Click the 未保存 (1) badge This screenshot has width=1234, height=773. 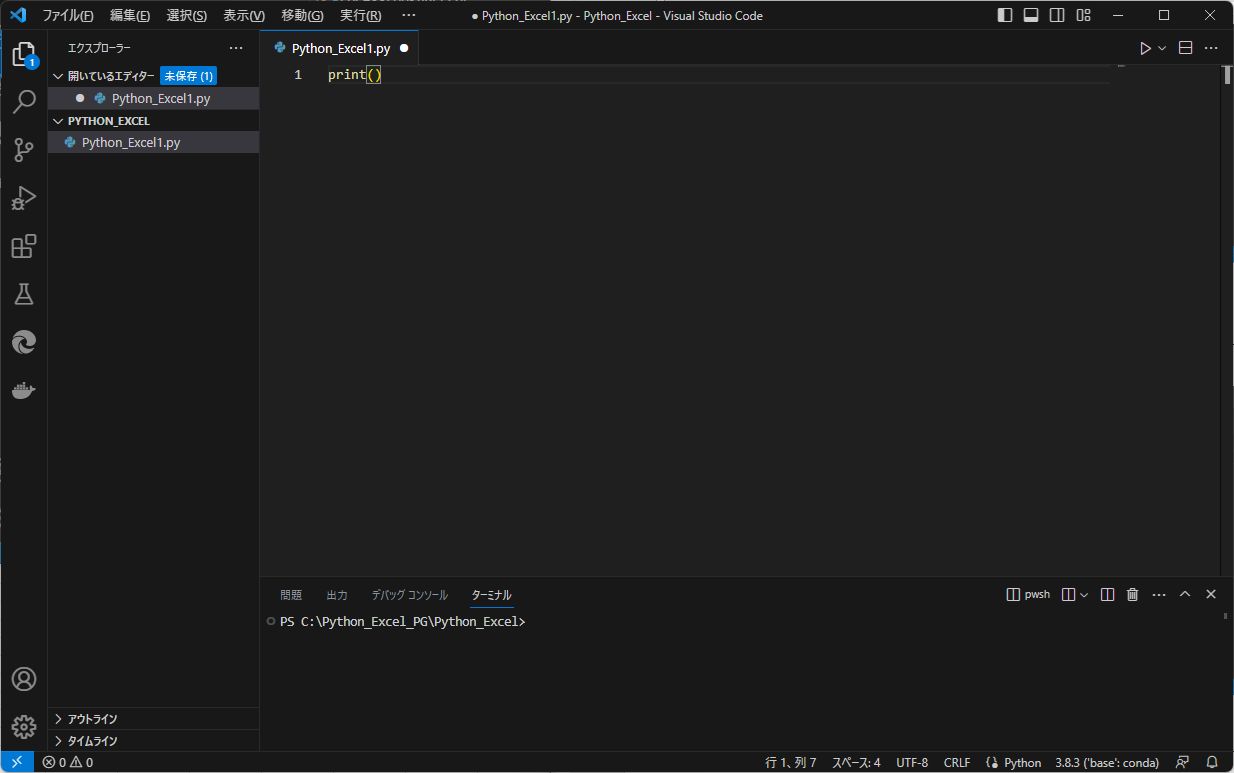(x=188, y=76)
